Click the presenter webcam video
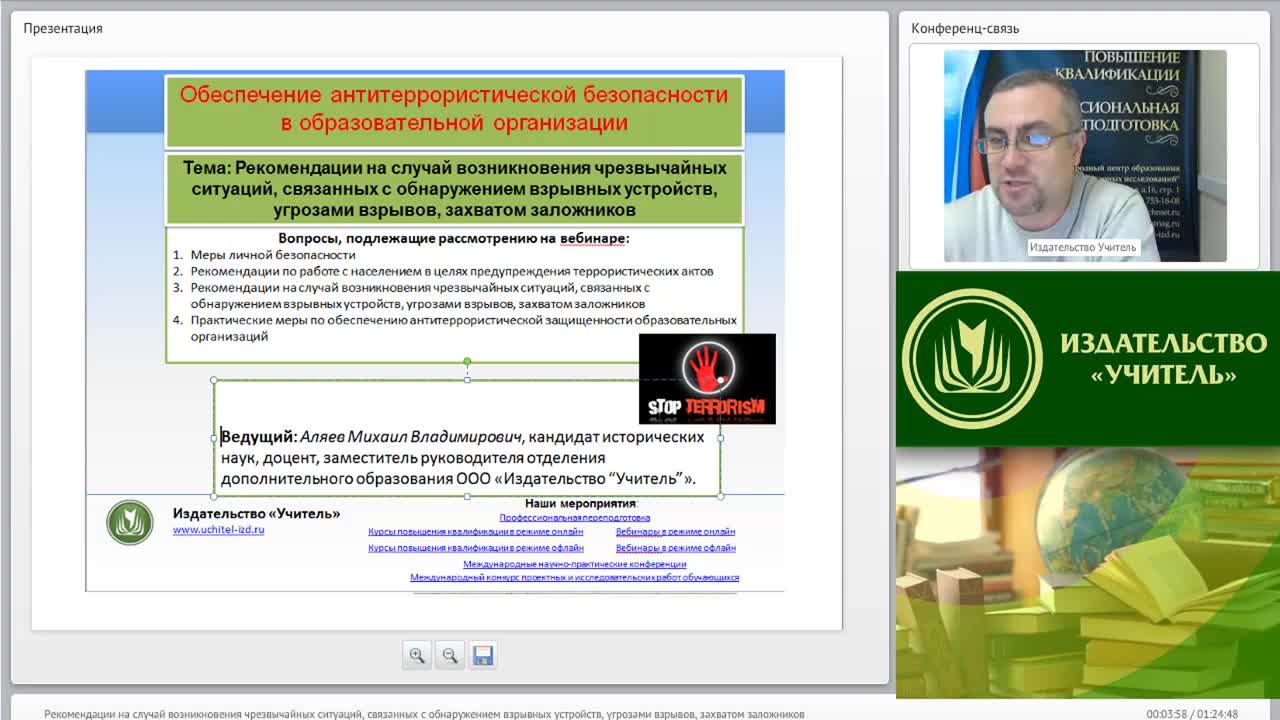The height and width of the screenshot is (720, 1280). (x=1085, y=156)
